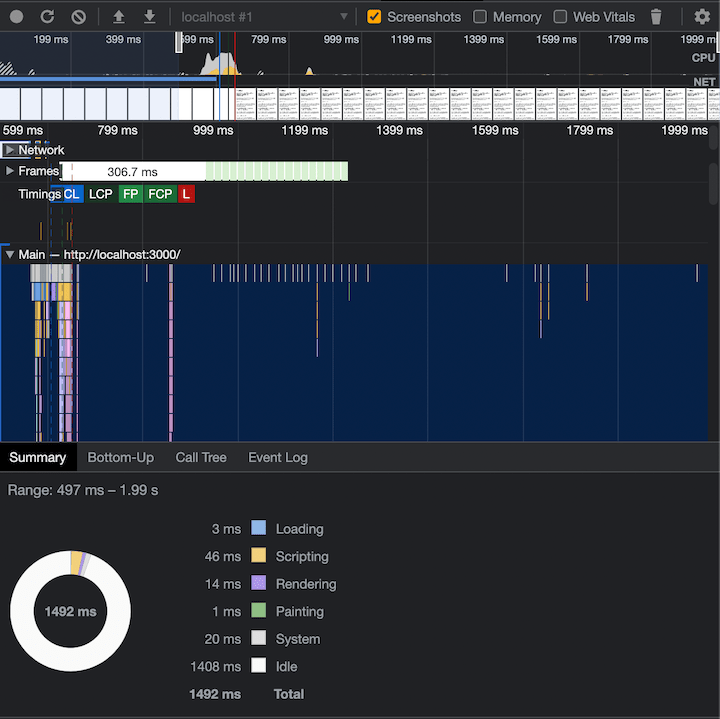Click the save profile download icon
720x719 pixels.
pos(149,17)
